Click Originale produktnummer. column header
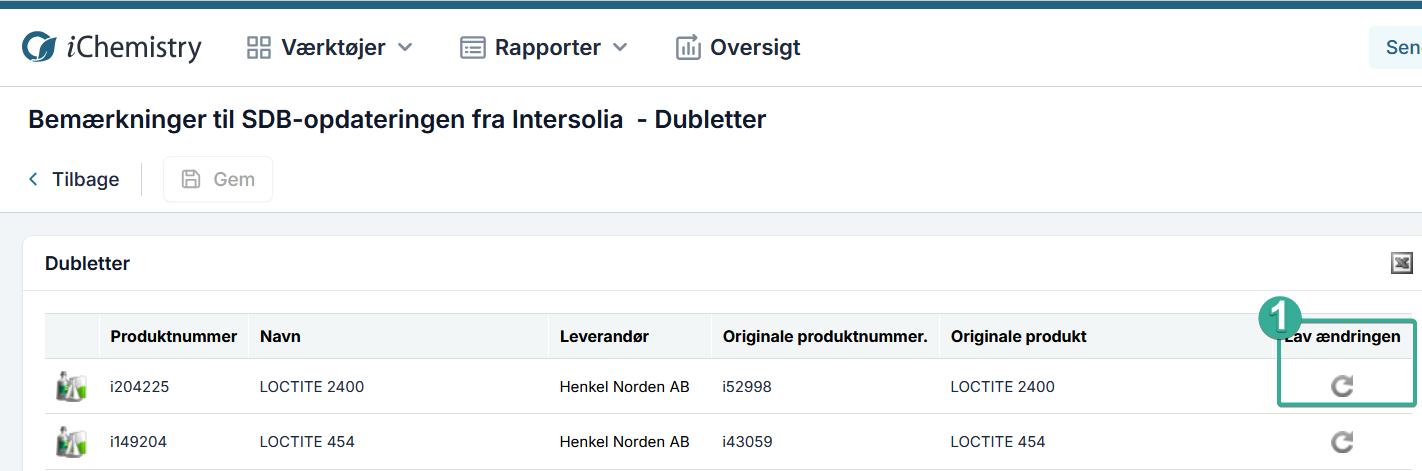The image size is (1422, 471). [x=825, y=336]
